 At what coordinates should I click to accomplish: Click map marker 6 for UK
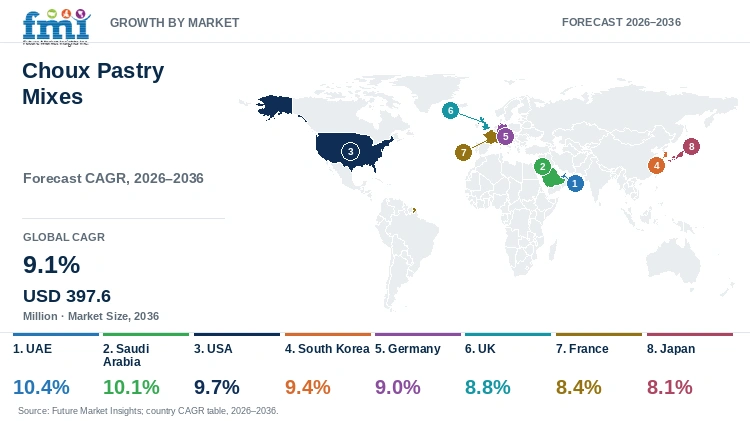(450, 111)
